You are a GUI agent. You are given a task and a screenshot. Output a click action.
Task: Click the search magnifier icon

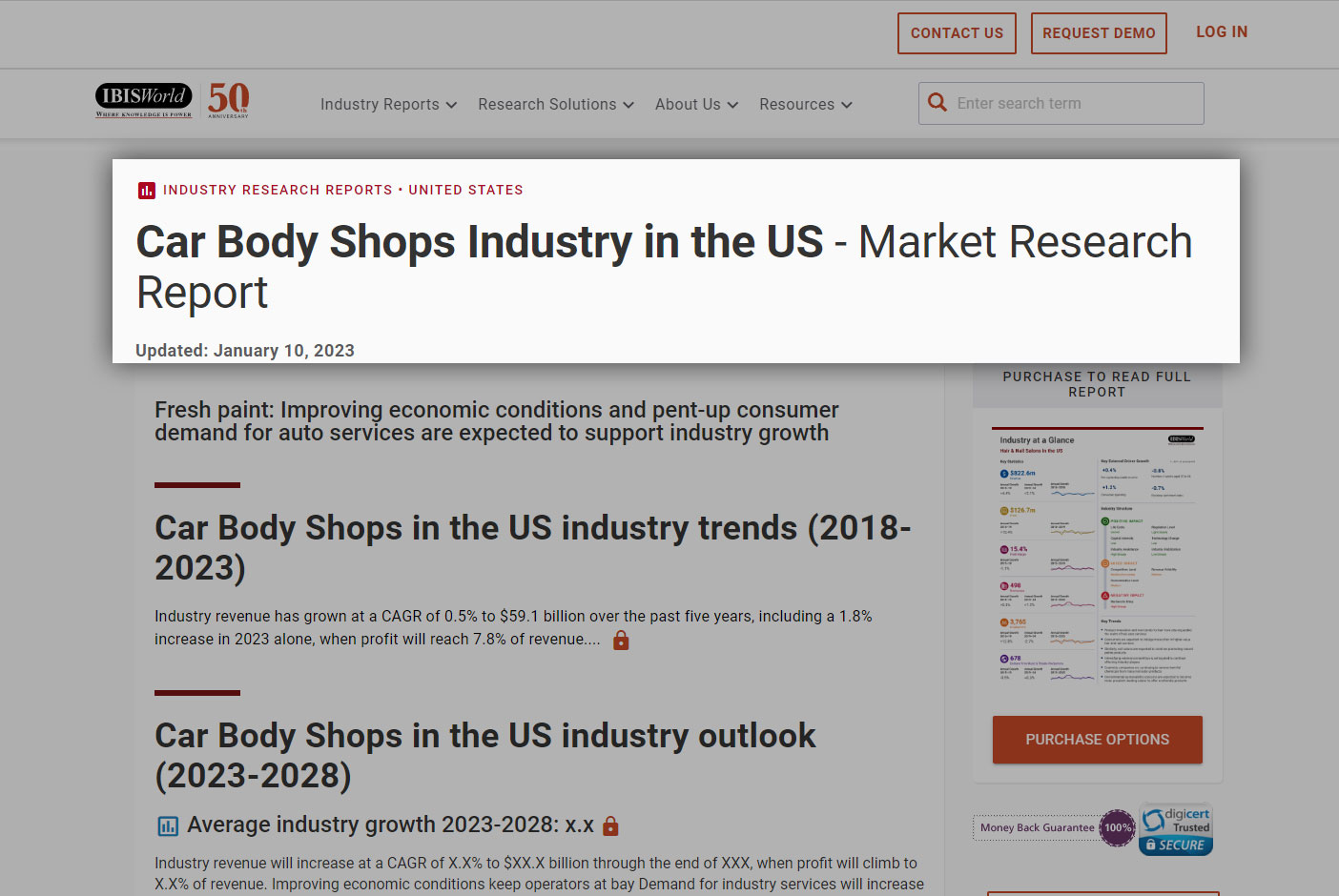click(x=937, y=102)
